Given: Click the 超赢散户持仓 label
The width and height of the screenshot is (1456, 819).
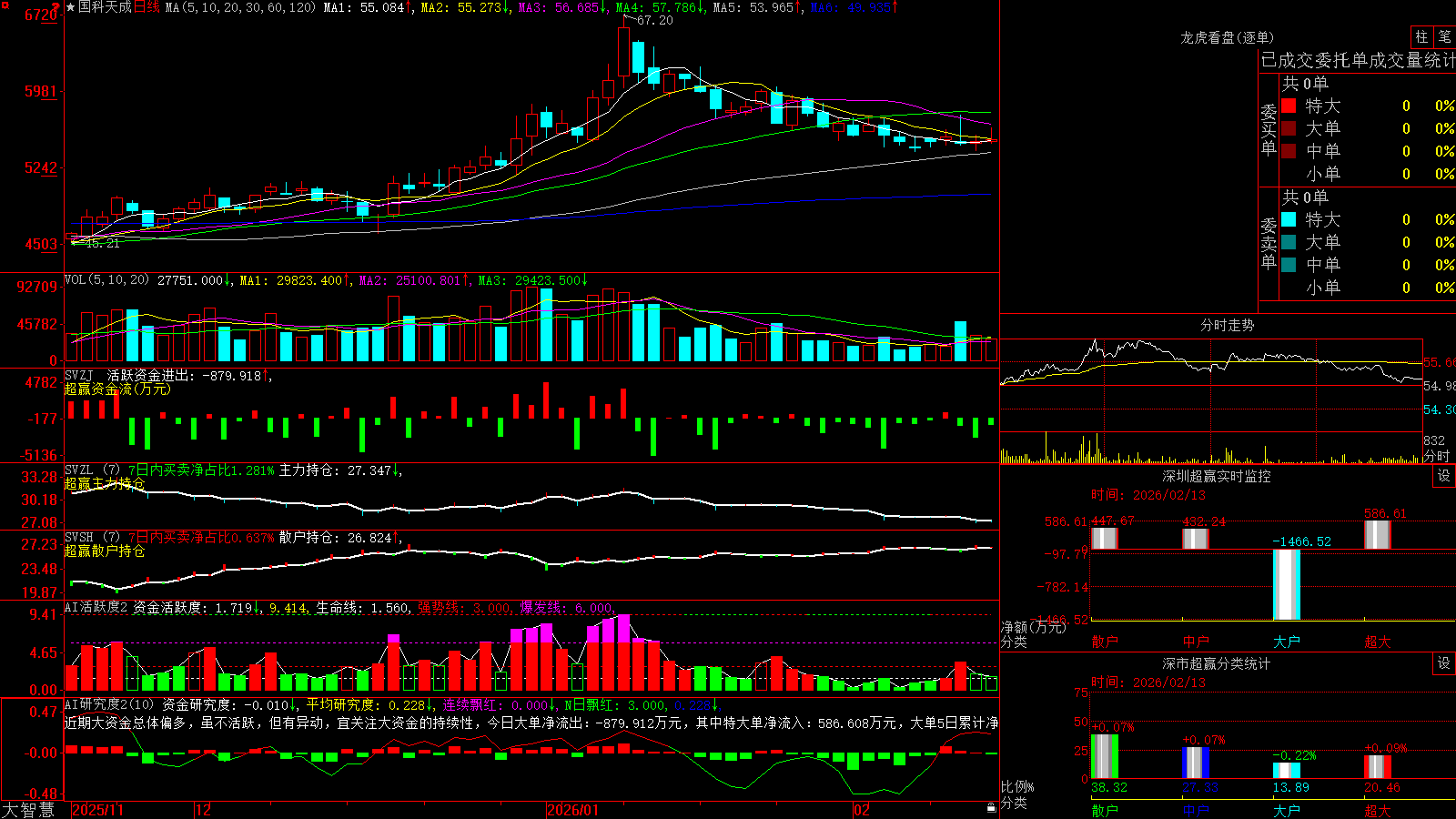Looking at the screenshot, I should tap(105, 551).
